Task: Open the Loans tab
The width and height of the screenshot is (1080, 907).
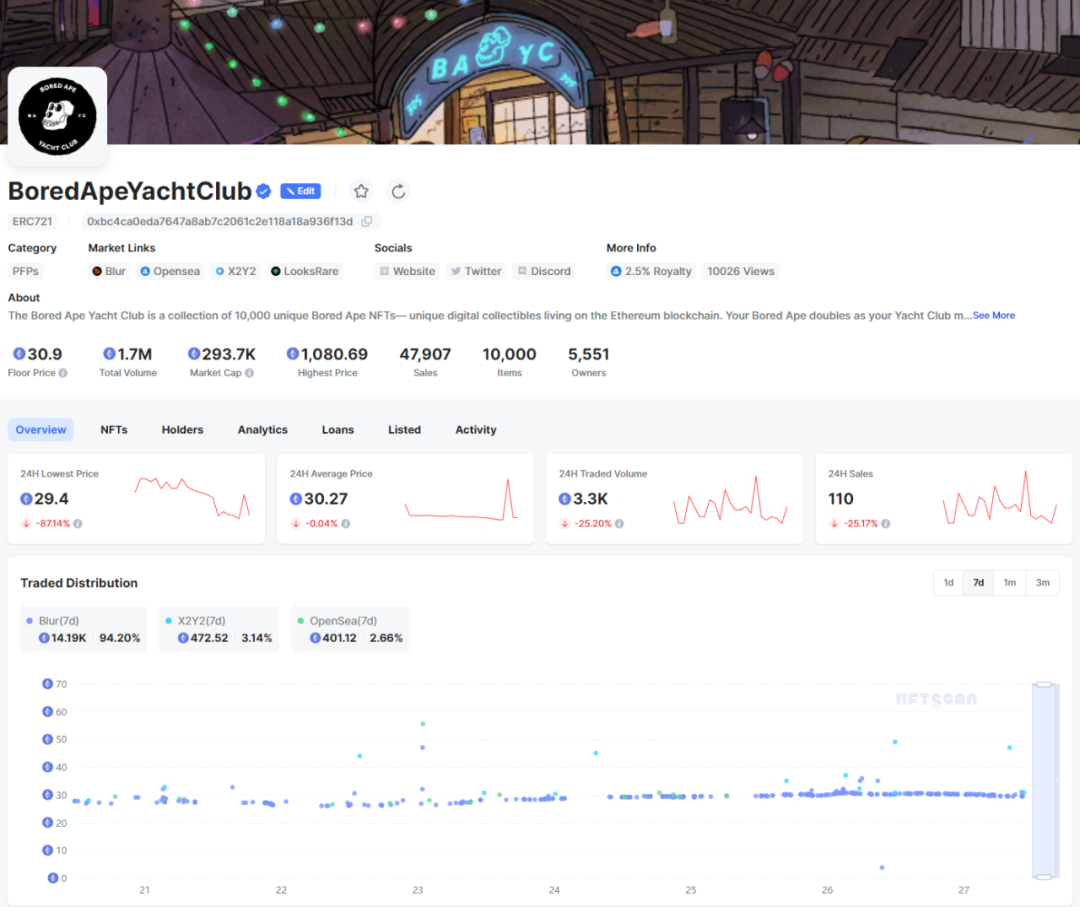Action: [338, 430]
